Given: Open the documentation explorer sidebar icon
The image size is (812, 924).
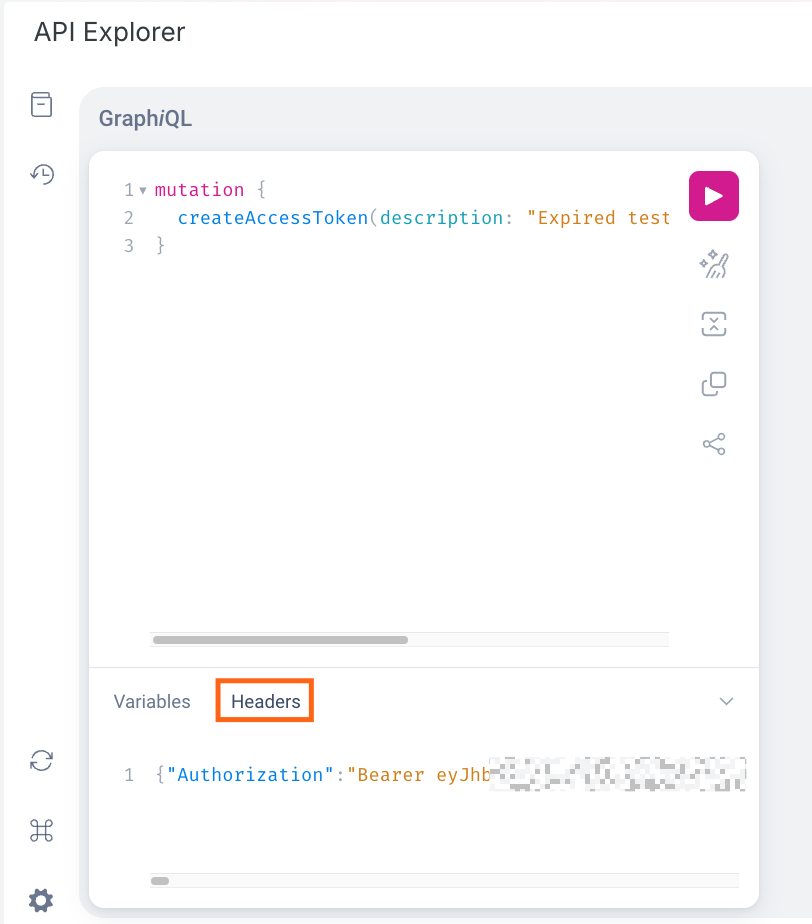Looking at the screenshot, I should point(41,105).
